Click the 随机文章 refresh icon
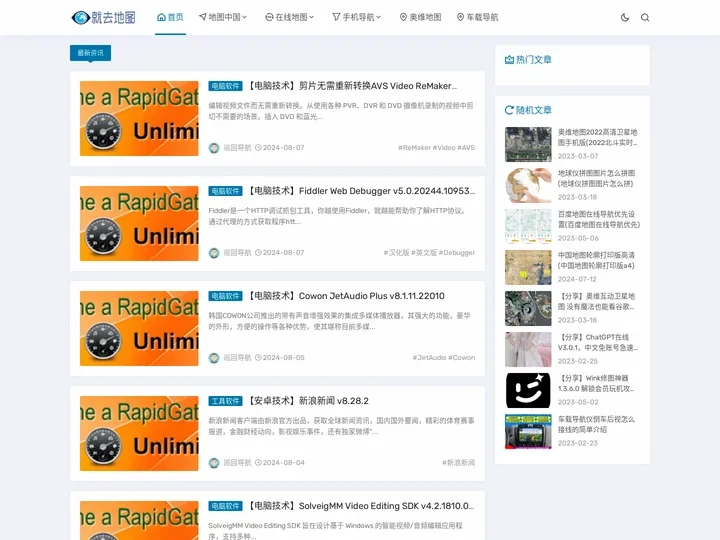The height and width of the screenshot is (540, 720). point(509,110)
